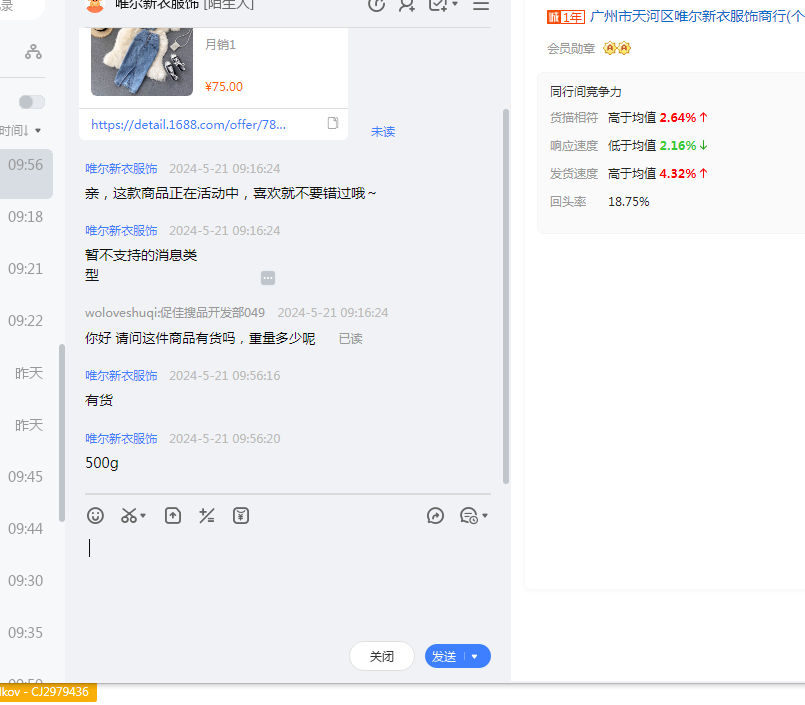805x705 pixels.
Task: Open the calculator icon in chat toolbar
Action: pyautogui.click(x=207, y=516)
